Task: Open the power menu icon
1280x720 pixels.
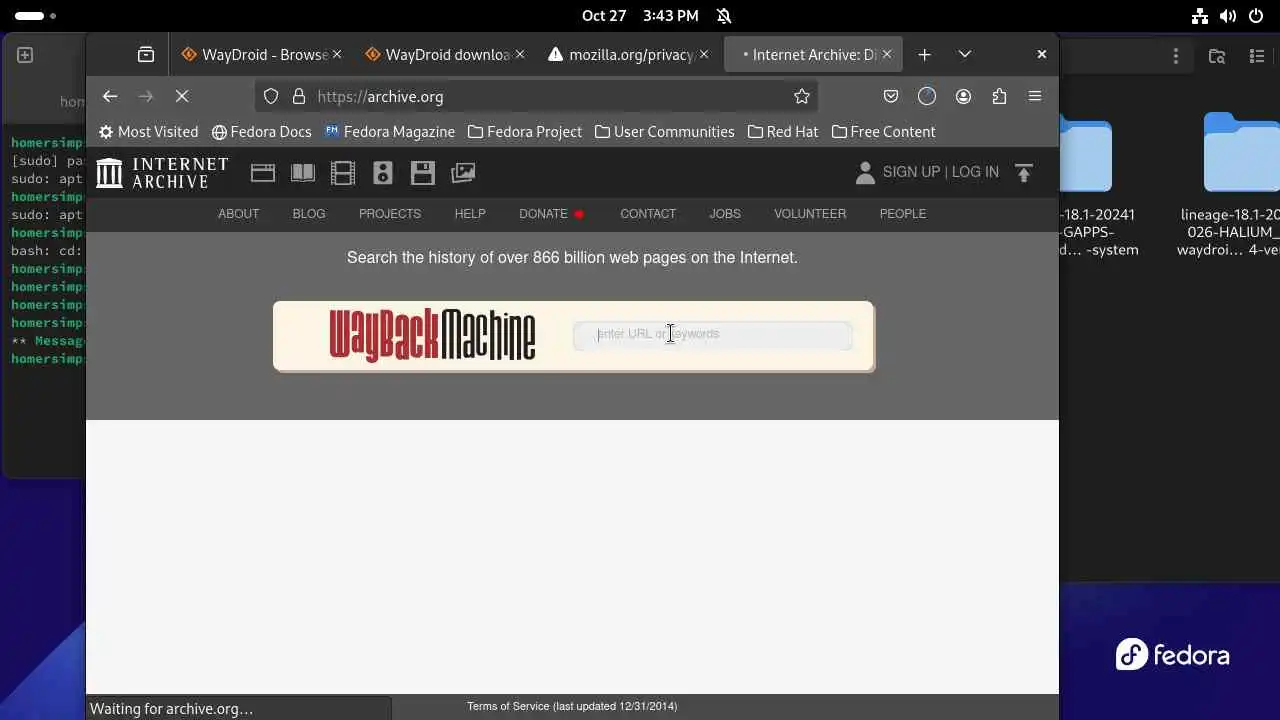Action: [1256, 16]
